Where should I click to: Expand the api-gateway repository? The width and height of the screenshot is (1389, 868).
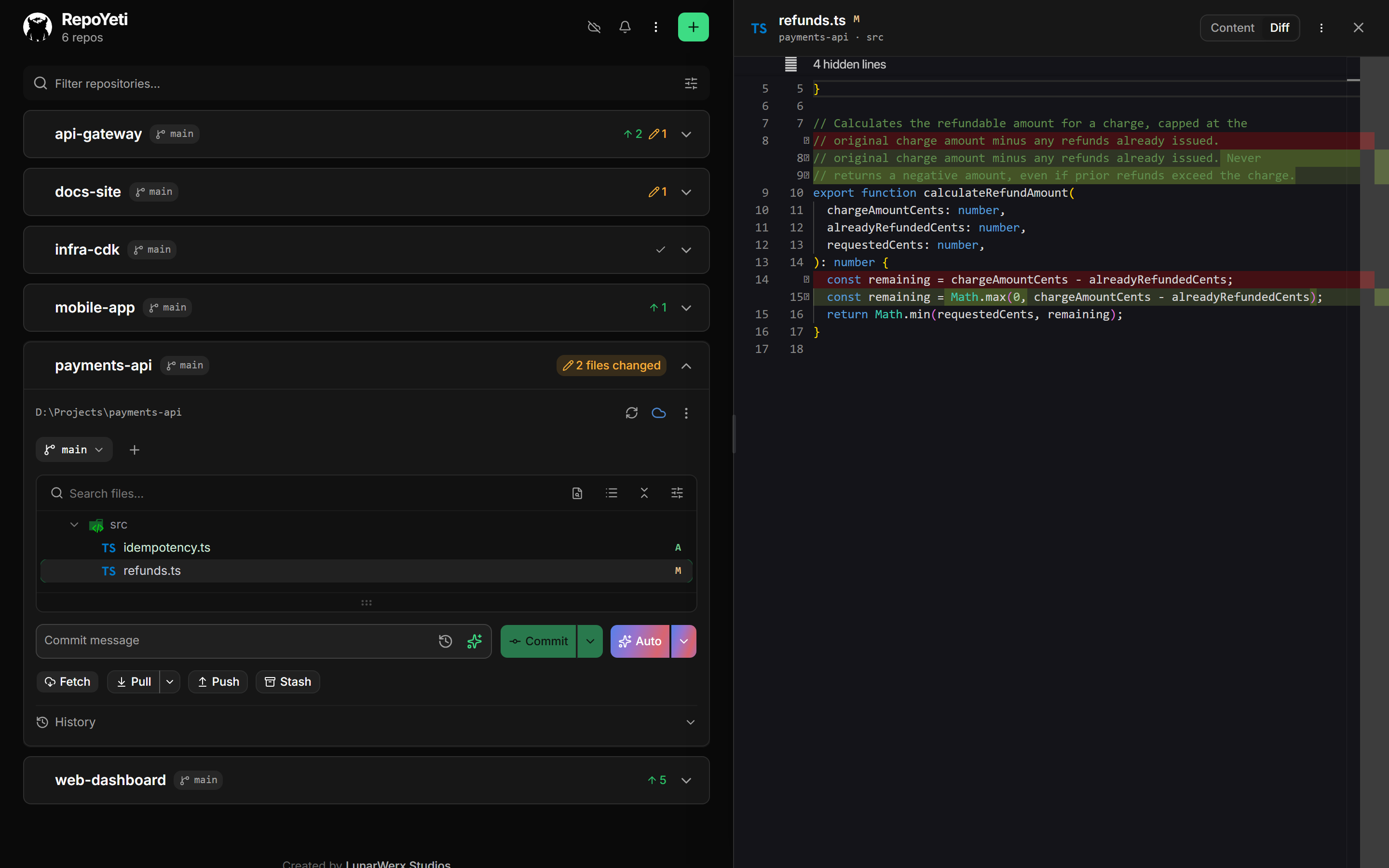tap(686, 135)
